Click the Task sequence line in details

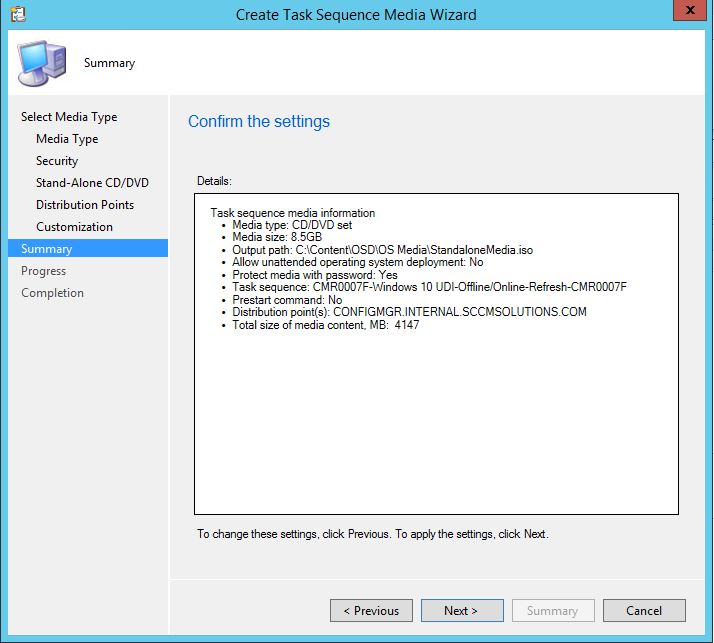(x=429, y=287)
